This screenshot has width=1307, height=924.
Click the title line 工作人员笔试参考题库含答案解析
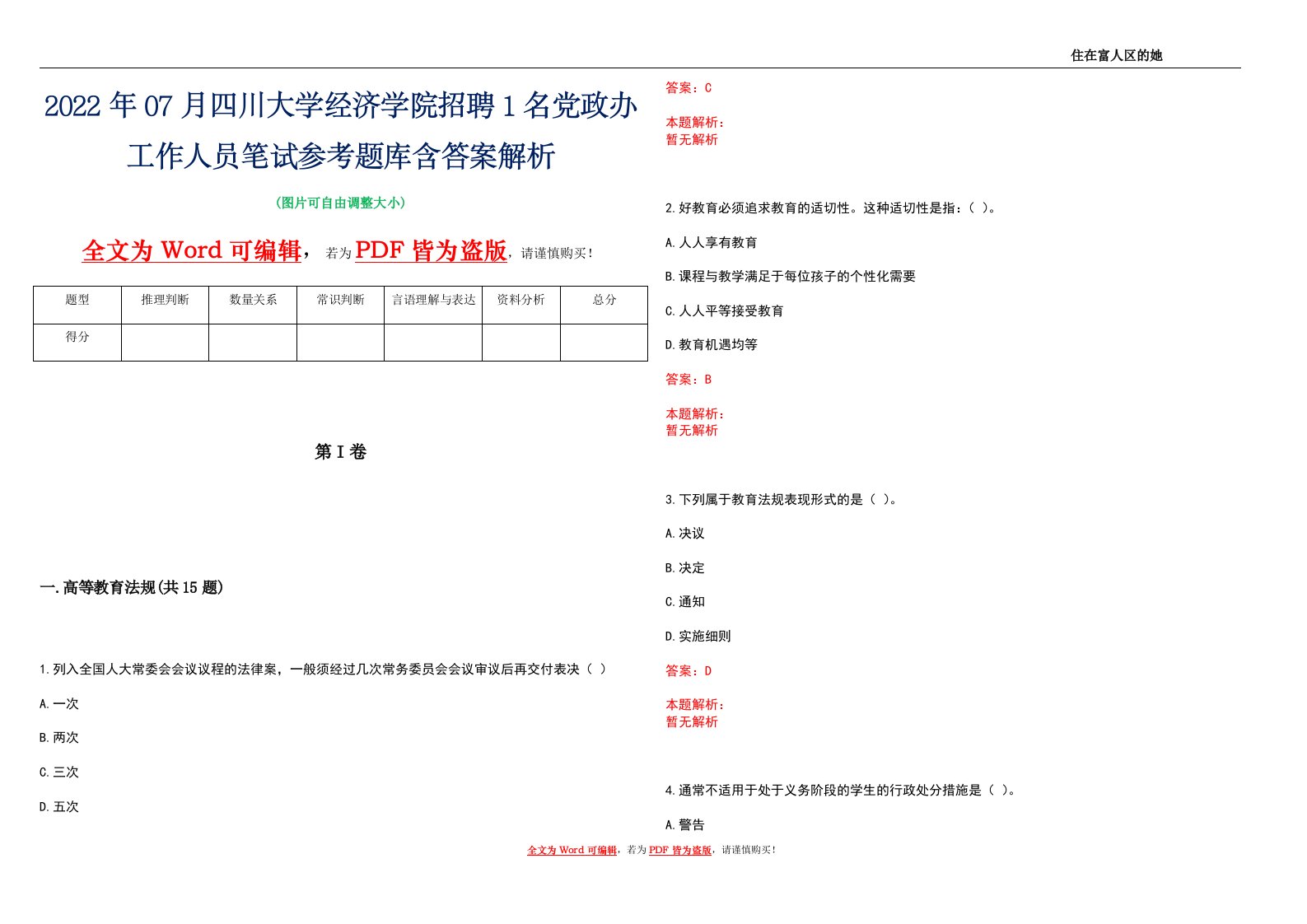(x=340, y=156)
